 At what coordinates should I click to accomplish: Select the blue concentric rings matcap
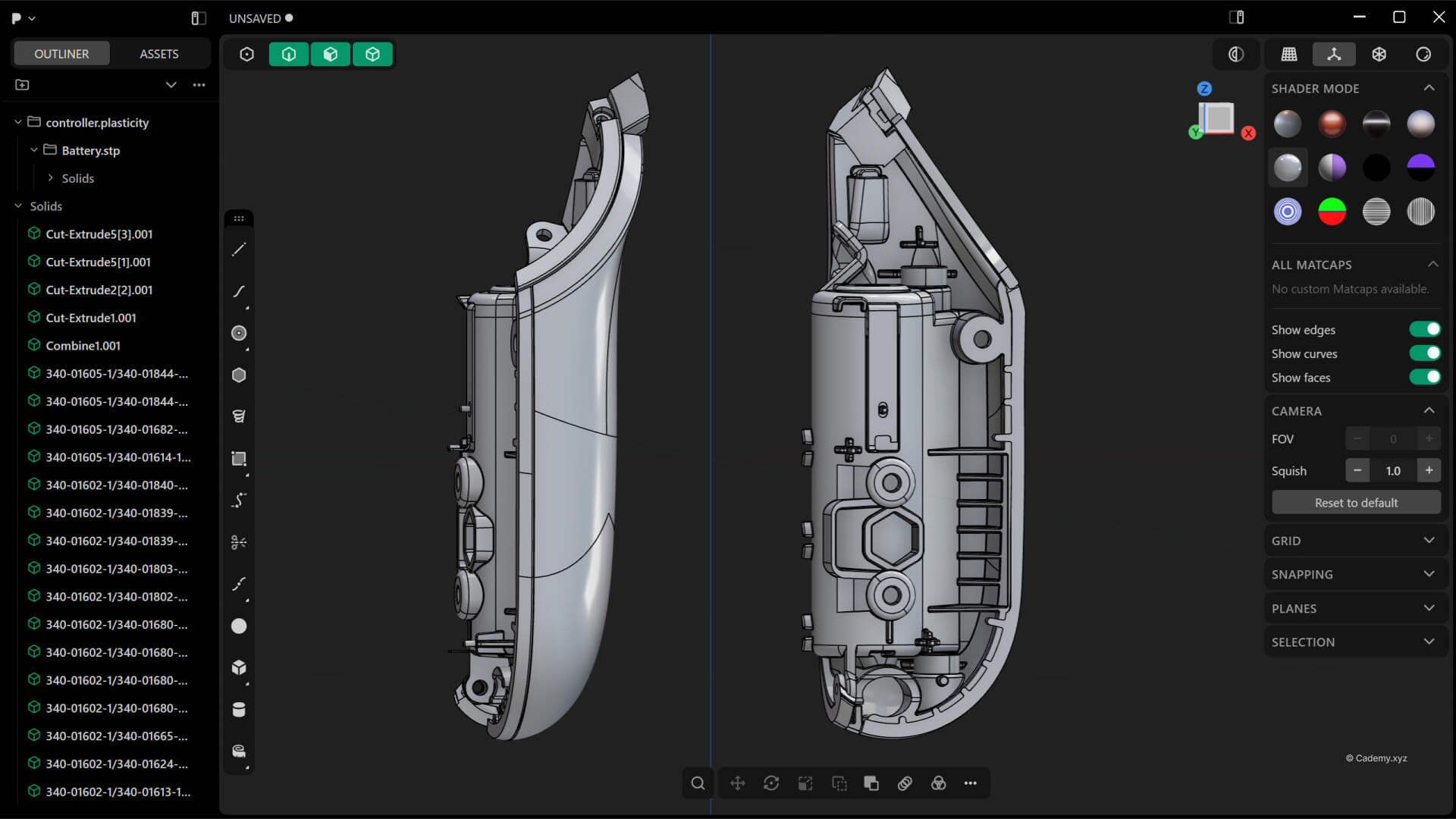(1287, 211)
